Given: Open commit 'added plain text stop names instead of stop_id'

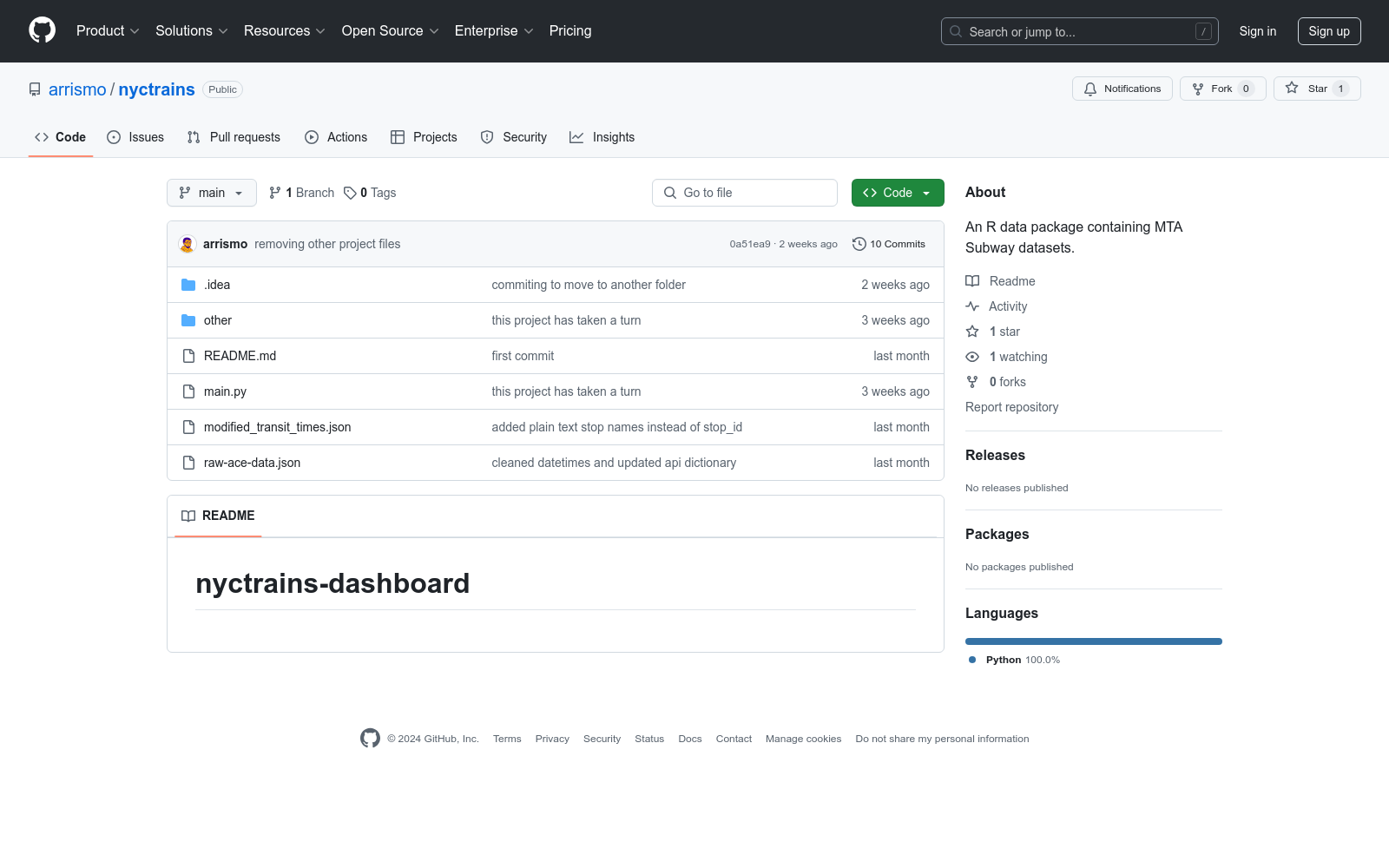Looking at the screenshot, I should (x=617, y=427).
